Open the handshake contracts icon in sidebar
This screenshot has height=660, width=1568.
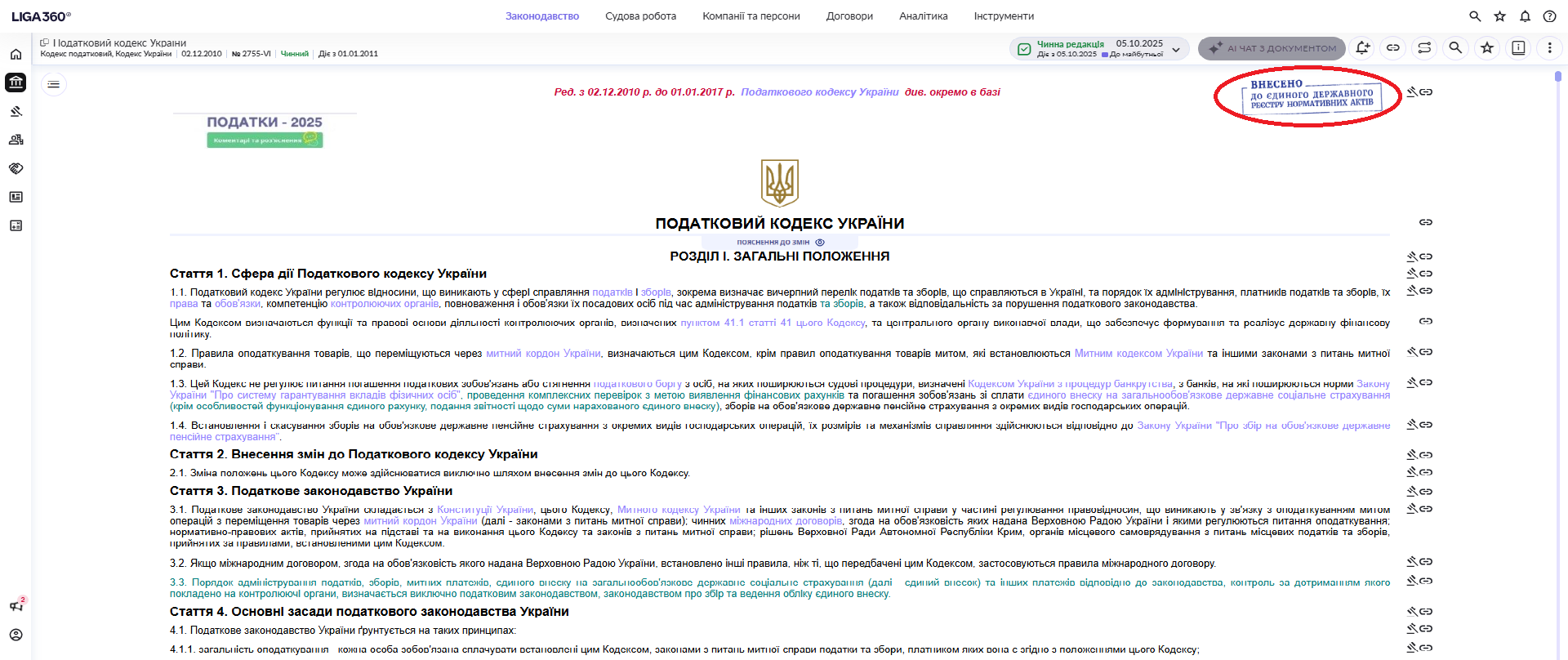click(x=16, y=168)
